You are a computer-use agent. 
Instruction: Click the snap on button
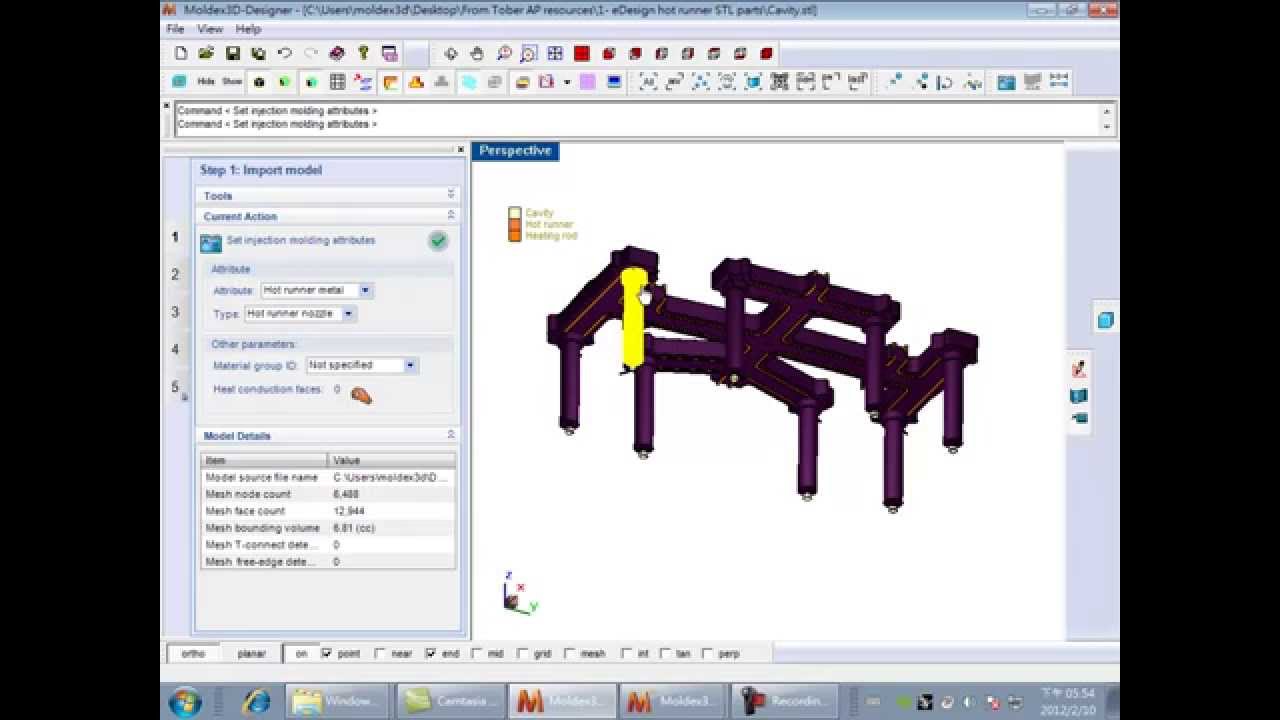pyautogui.click(x=301, y=654)
